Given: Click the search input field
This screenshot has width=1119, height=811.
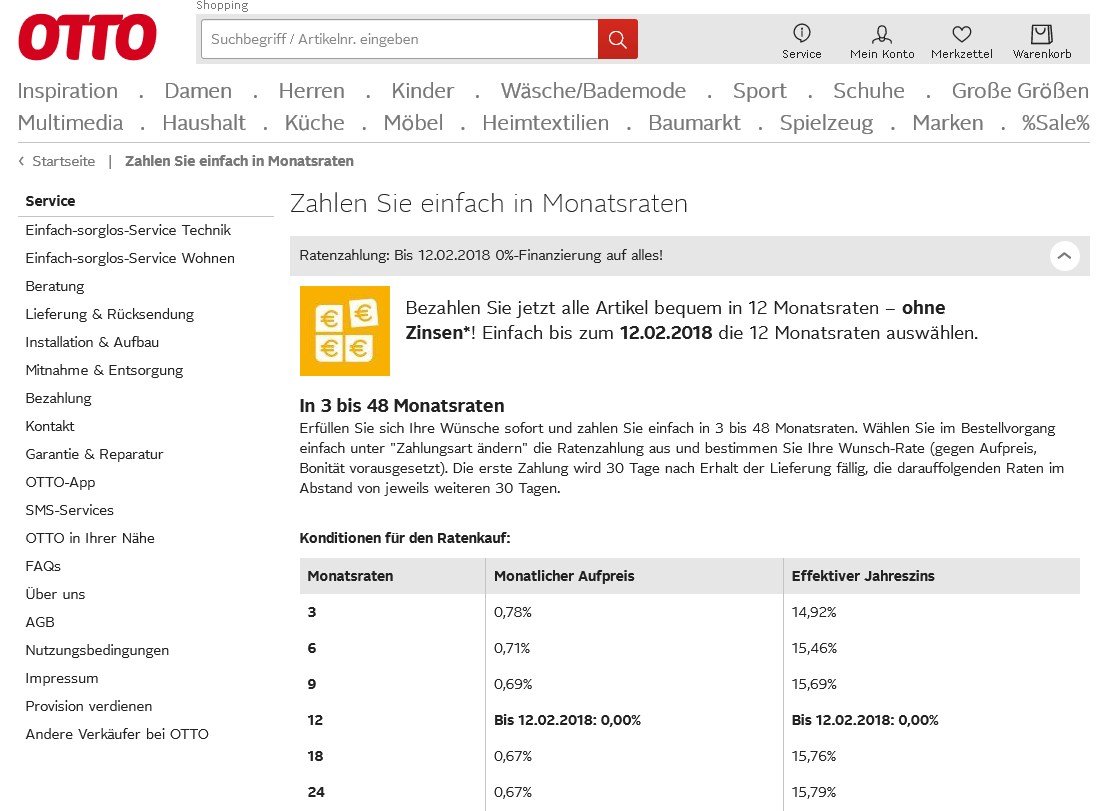Looking at the screenshot, I should (x=398, y=39).
